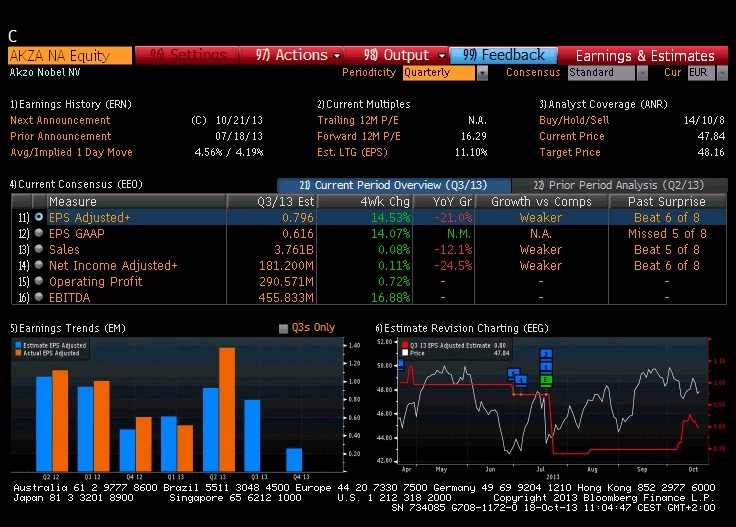This screenshot has height=527, width=736.
Task: Click the orange Actual EPS Adjusted legend swatch
Action: (18, 353)
